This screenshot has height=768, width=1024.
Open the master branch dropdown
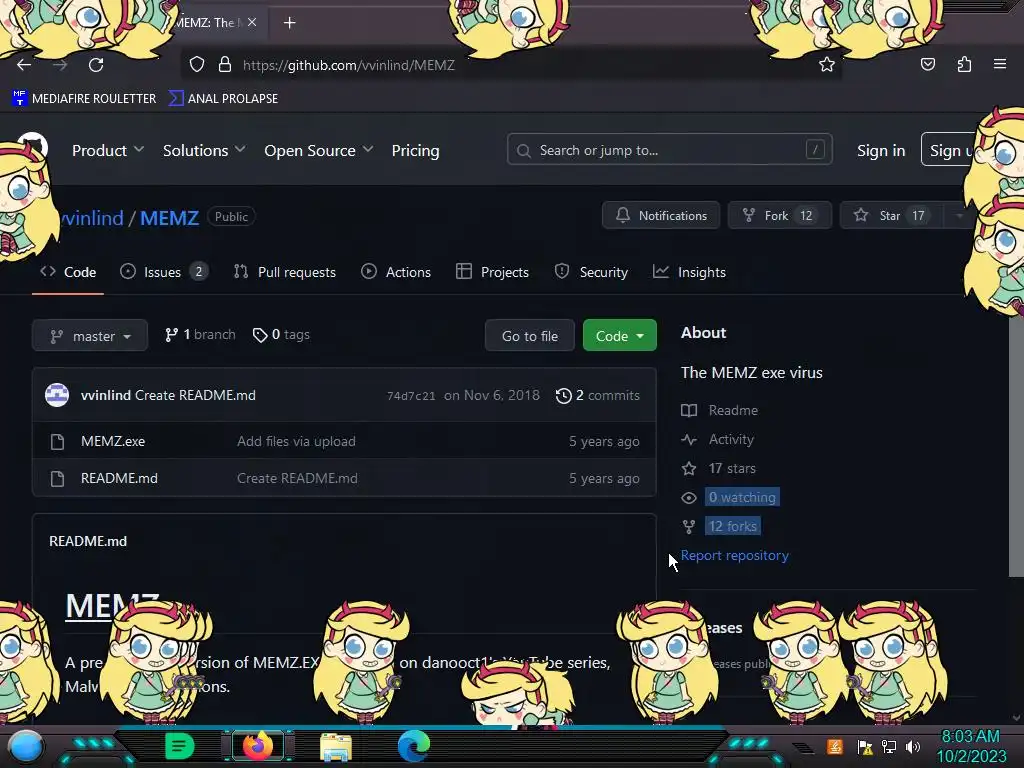[90, 336]
